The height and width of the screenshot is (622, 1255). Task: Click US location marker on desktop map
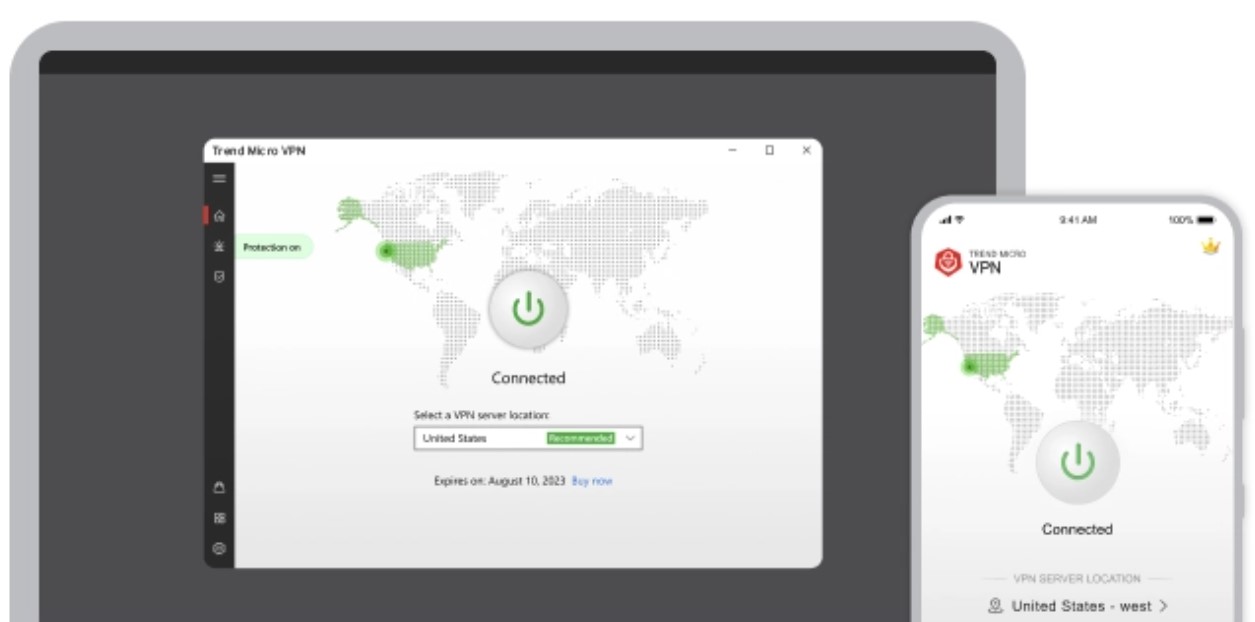point(386,252)
